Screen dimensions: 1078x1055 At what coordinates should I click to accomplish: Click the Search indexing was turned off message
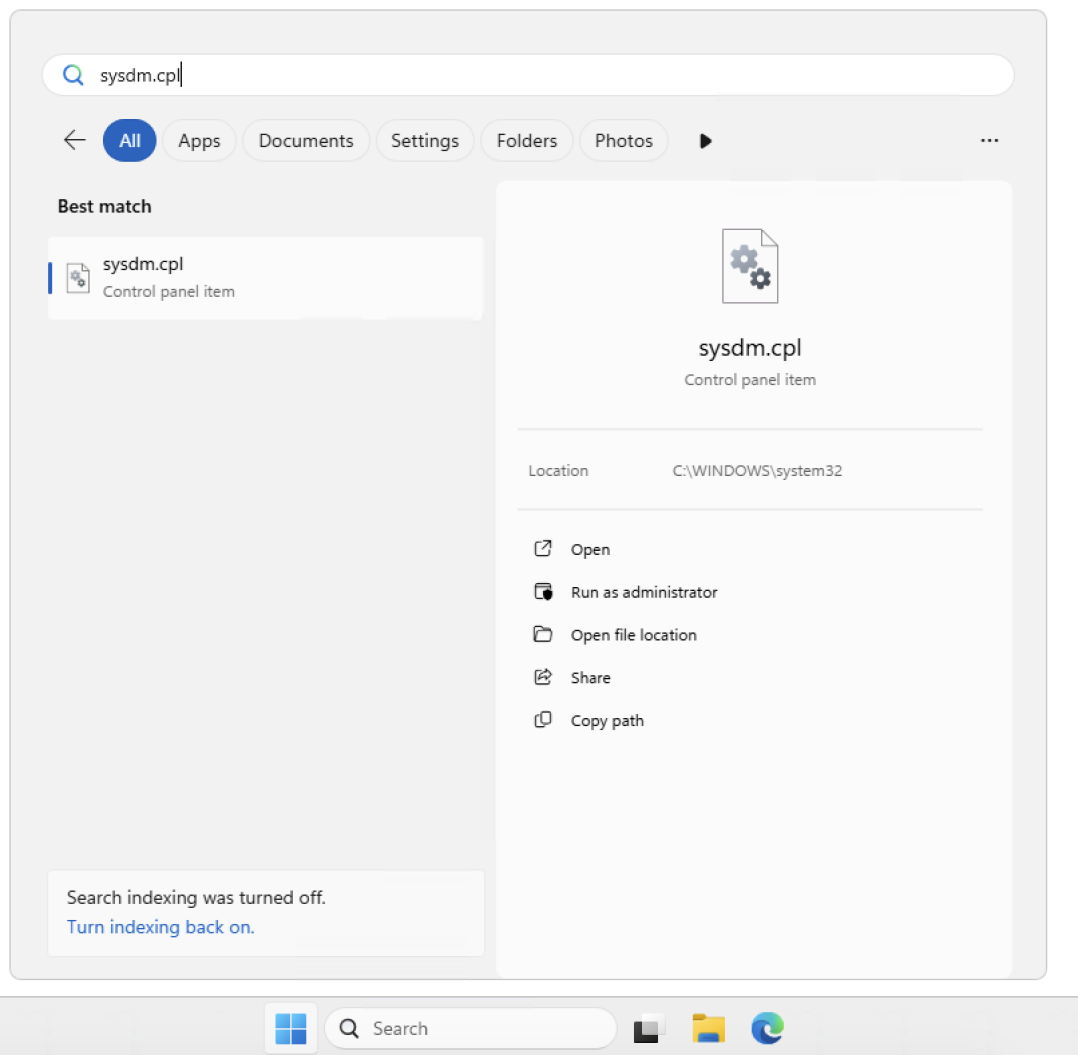pyautogui.click(x=196, y=898)
